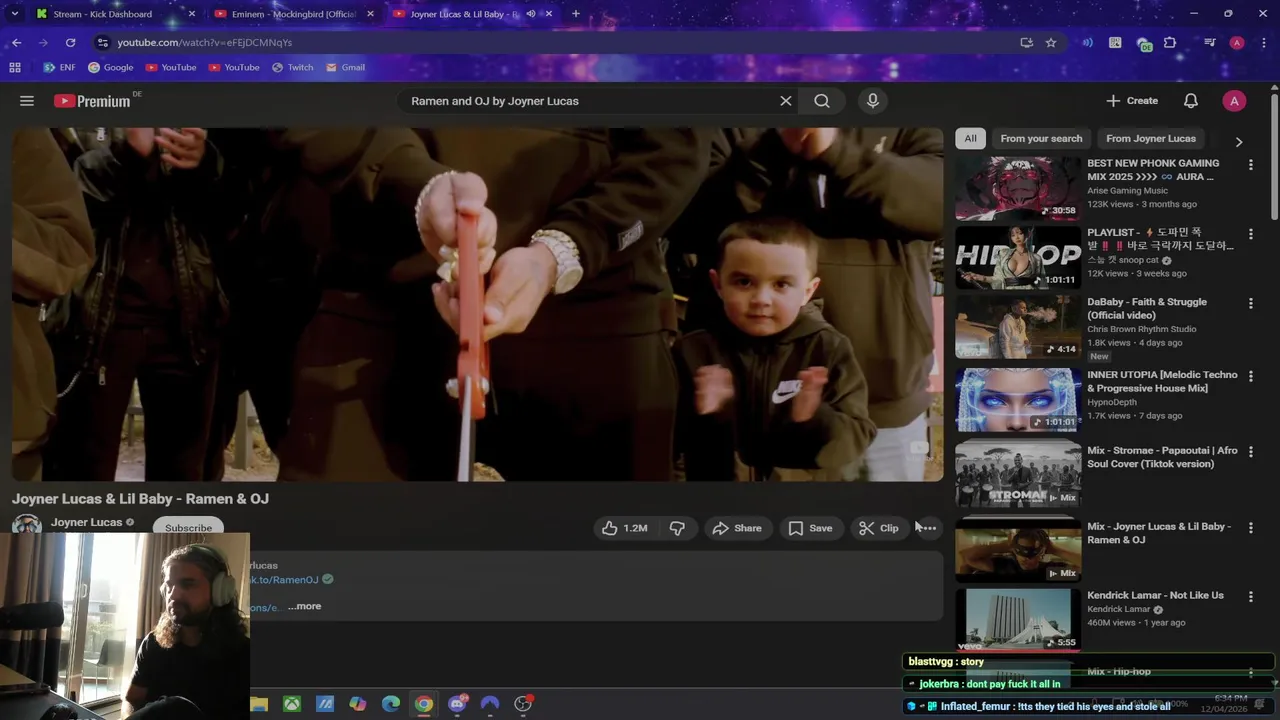Screen dimensions: 1280x720
Task: Open Discord in the taskbar
Action: 457,704
